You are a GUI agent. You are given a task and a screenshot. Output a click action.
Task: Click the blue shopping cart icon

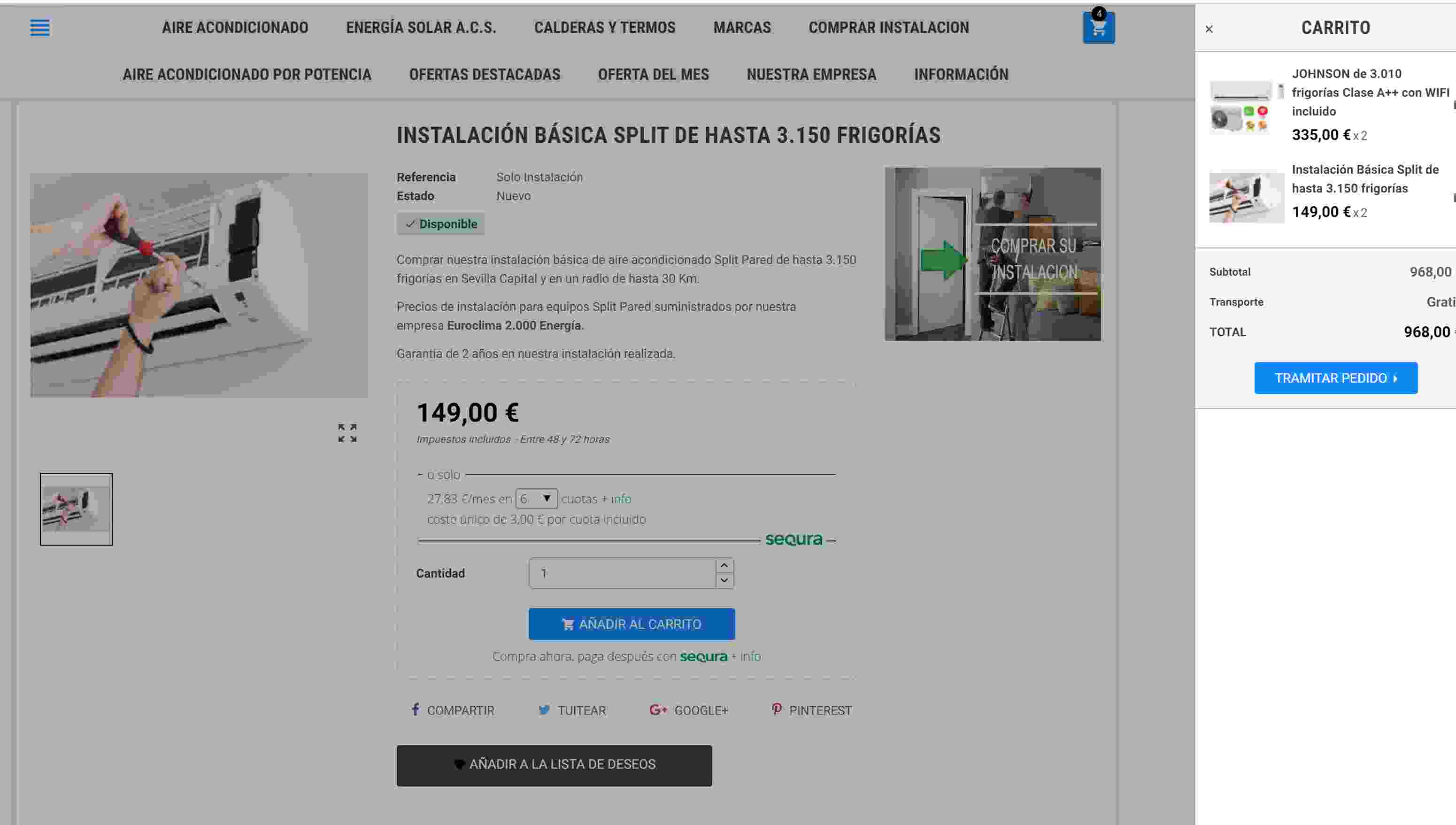1099,27
